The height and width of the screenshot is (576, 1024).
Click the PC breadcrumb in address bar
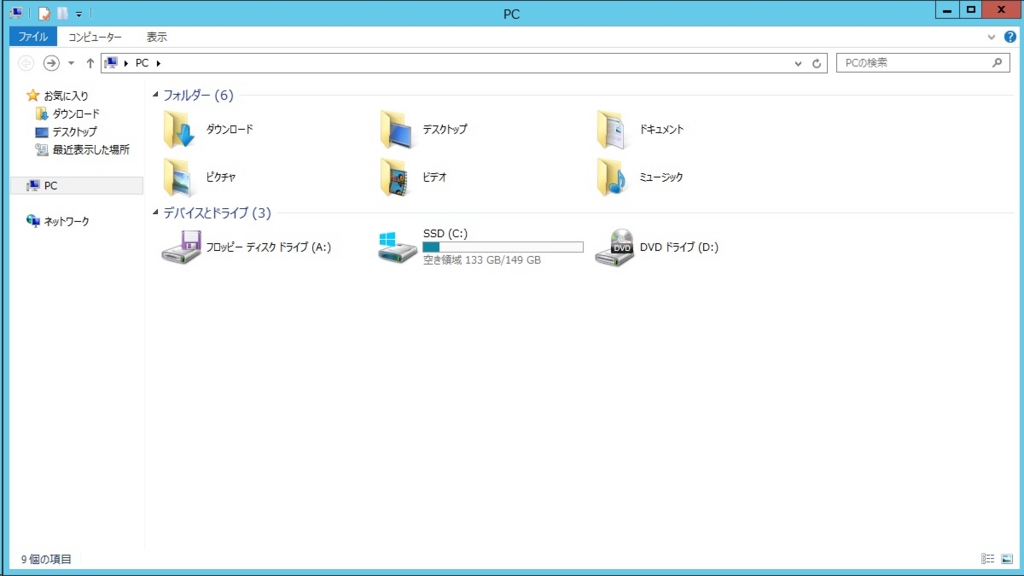pos(142,63)
